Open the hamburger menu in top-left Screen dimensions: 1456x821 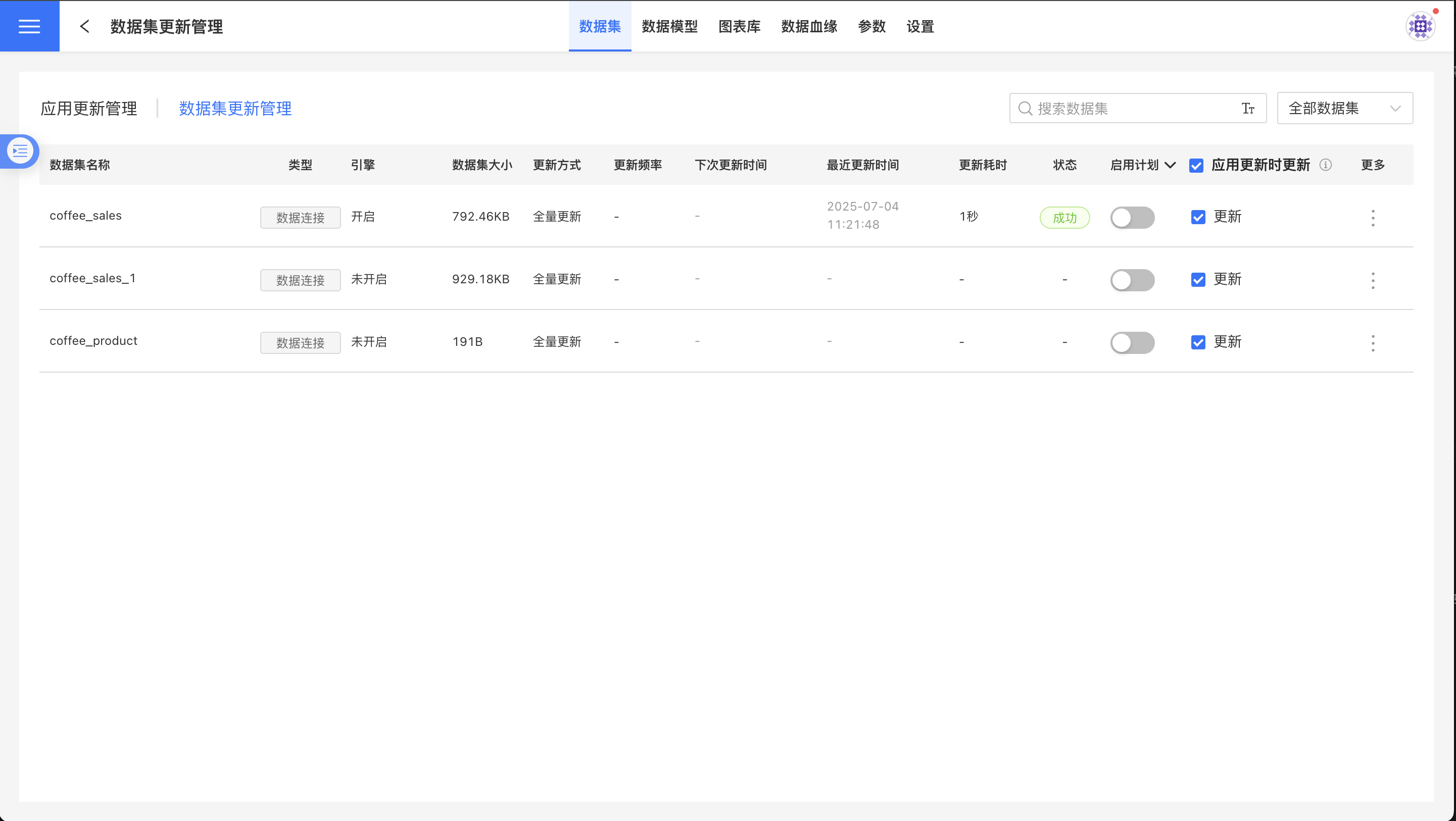[29, 26]
